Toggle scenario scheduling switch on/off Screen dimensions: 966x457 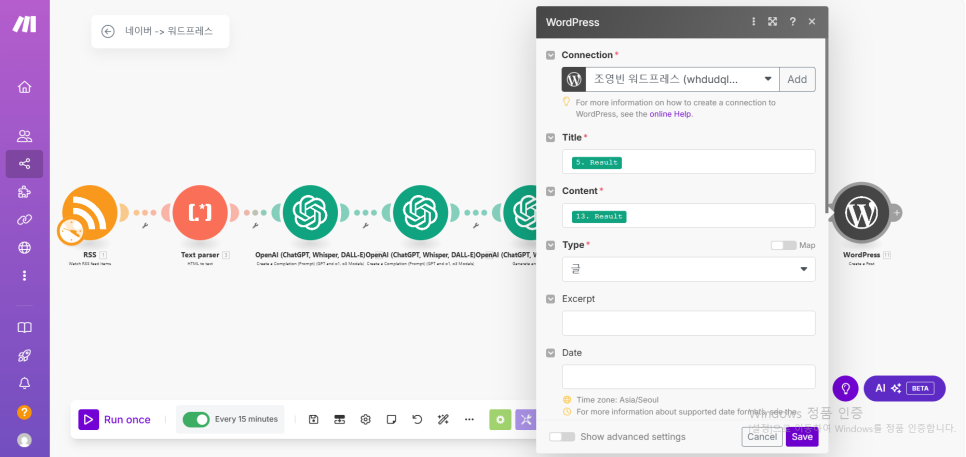(x=196, y=419)
